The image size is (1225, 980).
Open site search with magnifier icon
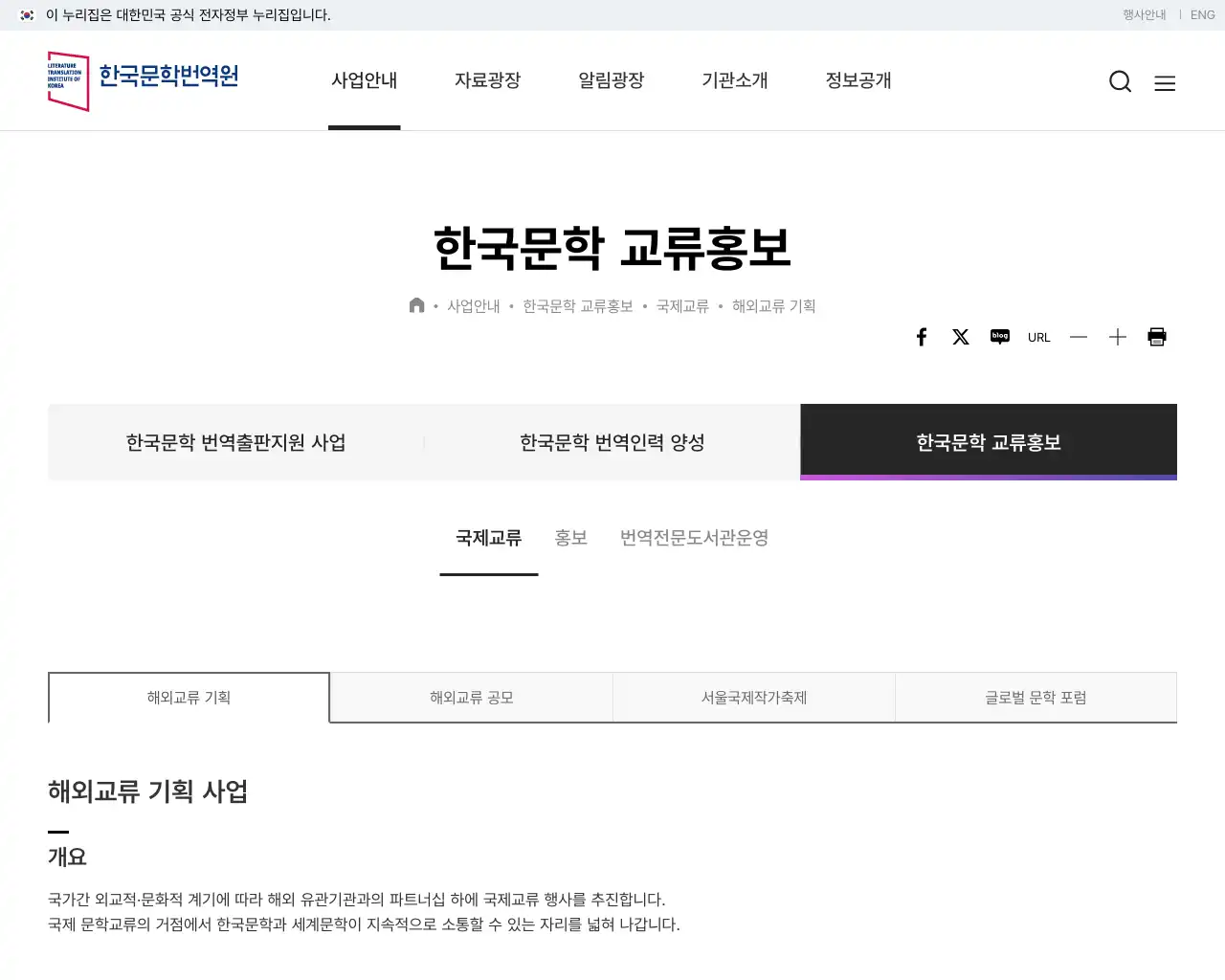tap(1120, 81)
